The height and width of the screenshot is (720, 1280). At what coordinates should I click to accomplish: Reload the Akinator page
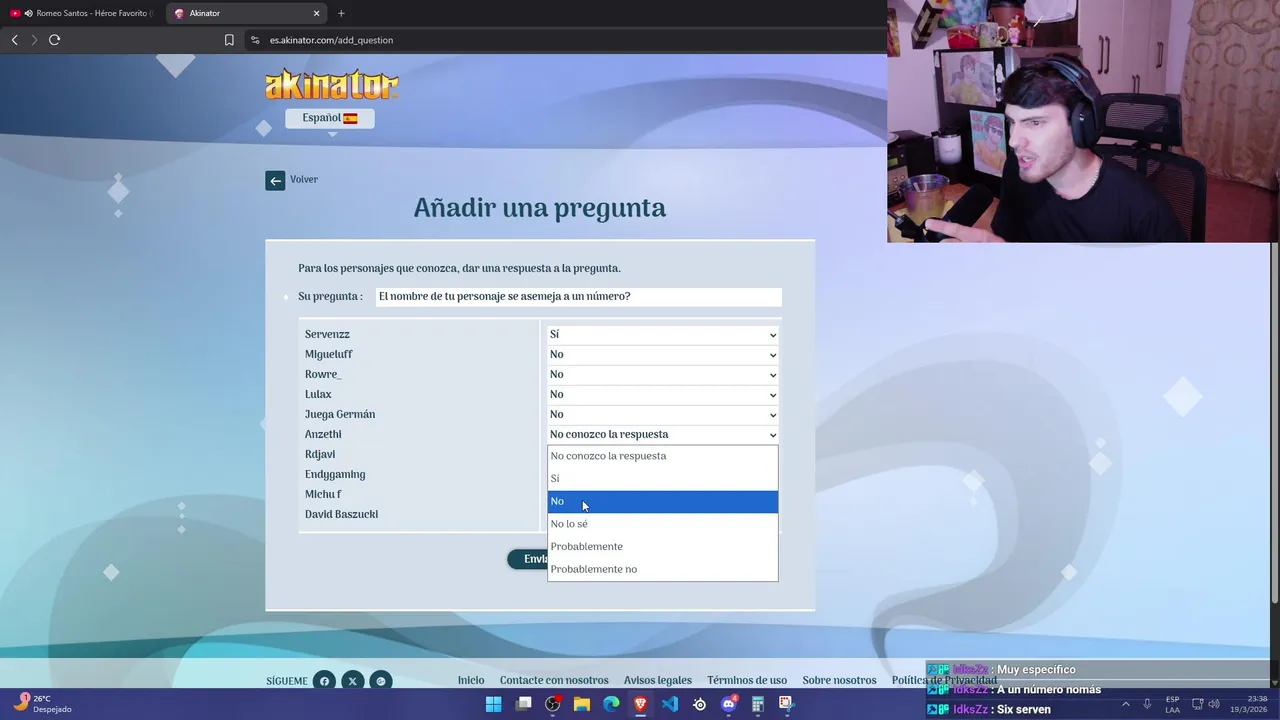pos(54,40)
